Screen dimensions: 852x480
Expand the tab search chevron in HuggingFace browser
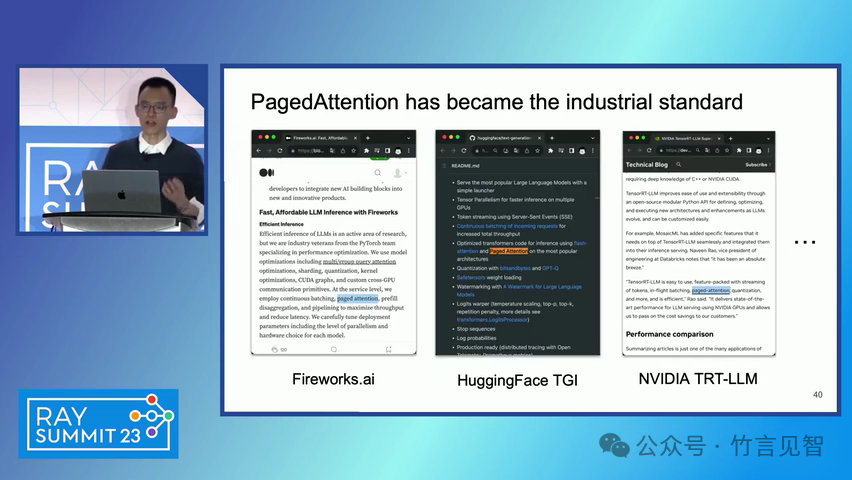[x=593, y=138]
